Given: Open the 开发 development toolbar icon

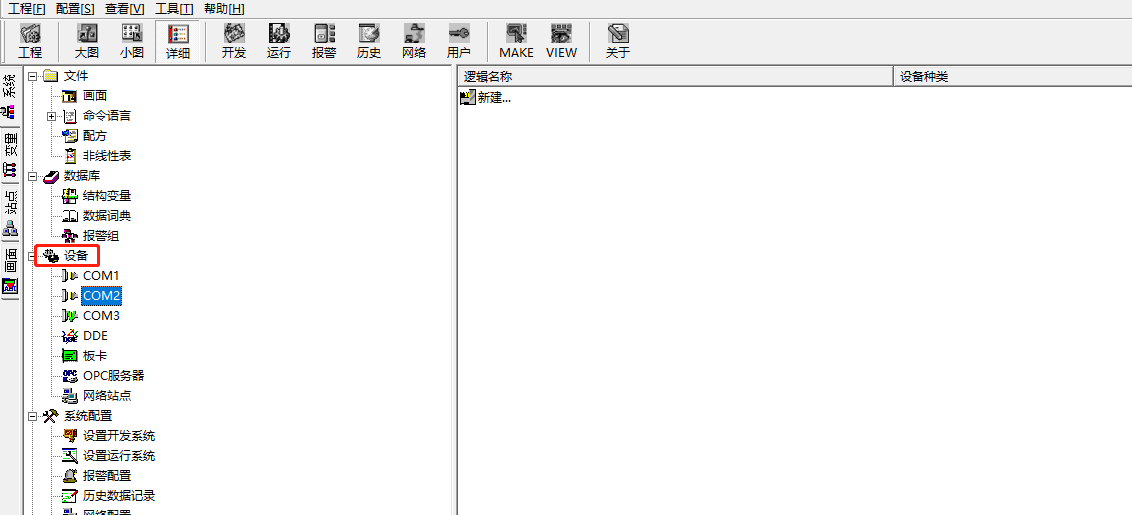Looking at the screenshot, I should 234,41.
